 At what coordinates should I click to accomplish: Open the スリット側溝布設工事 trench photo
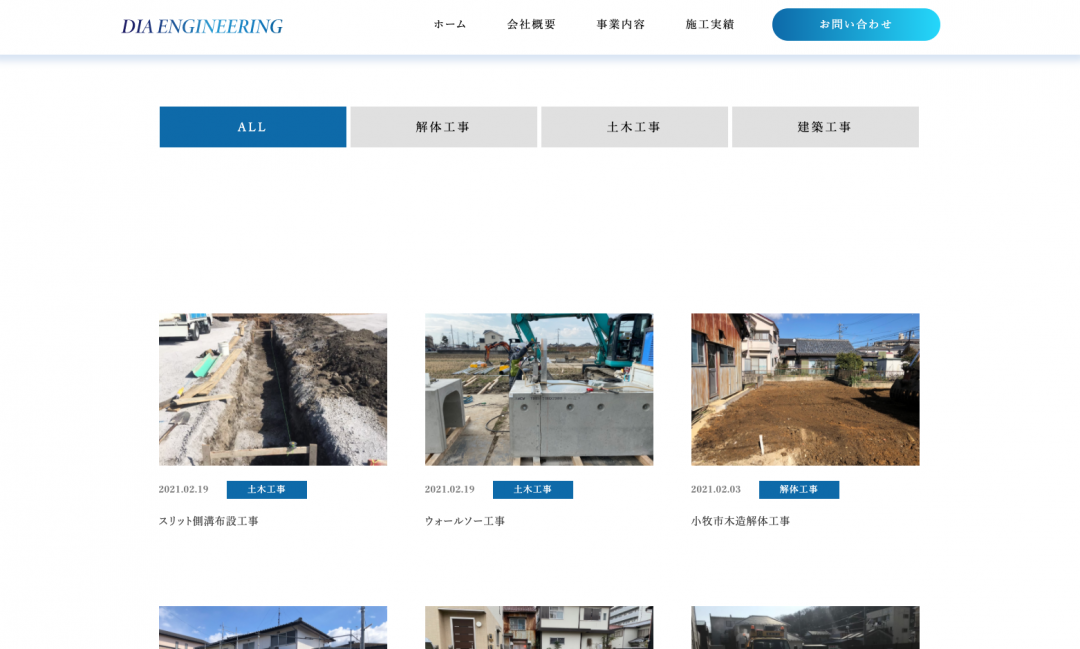click(x=273, y=389)
